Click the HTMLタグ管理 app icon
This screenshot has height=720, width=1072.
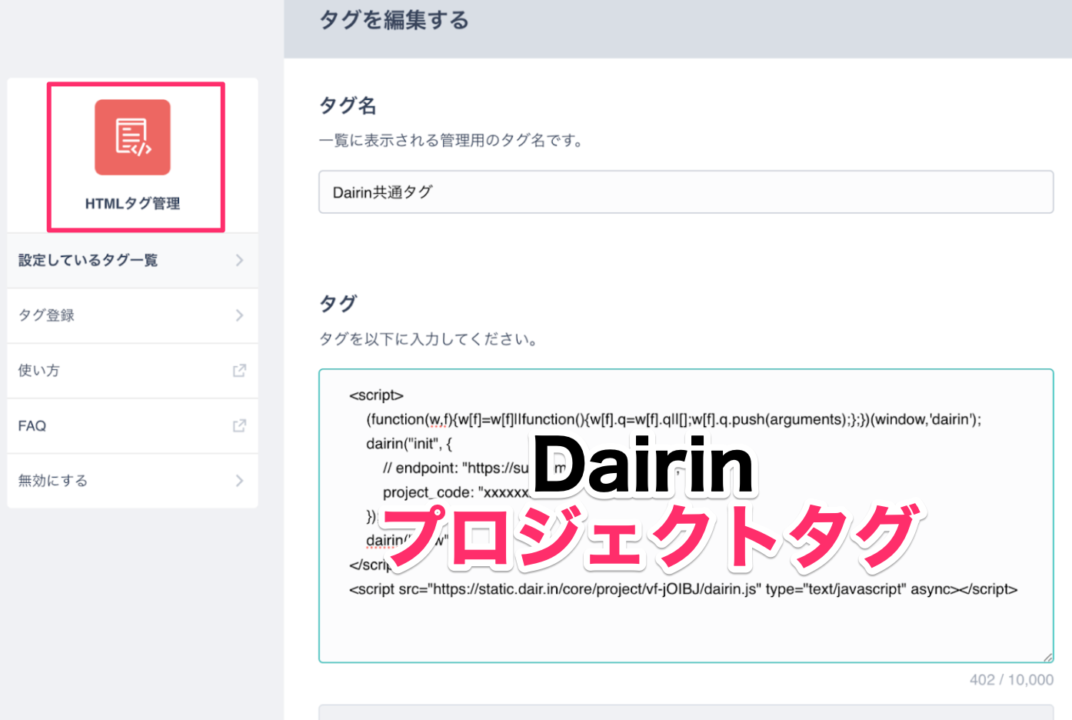coord(133,137)
